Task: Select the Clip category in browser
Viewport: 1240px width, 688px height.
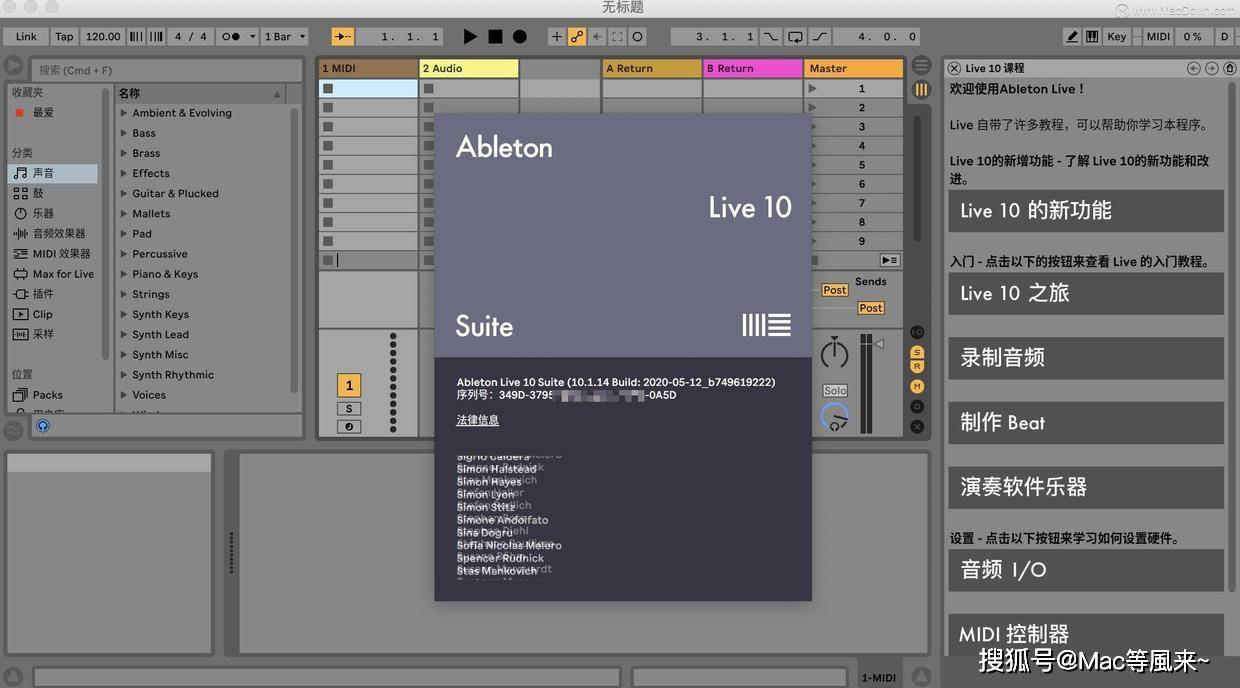Action: [x=53, y=314]
